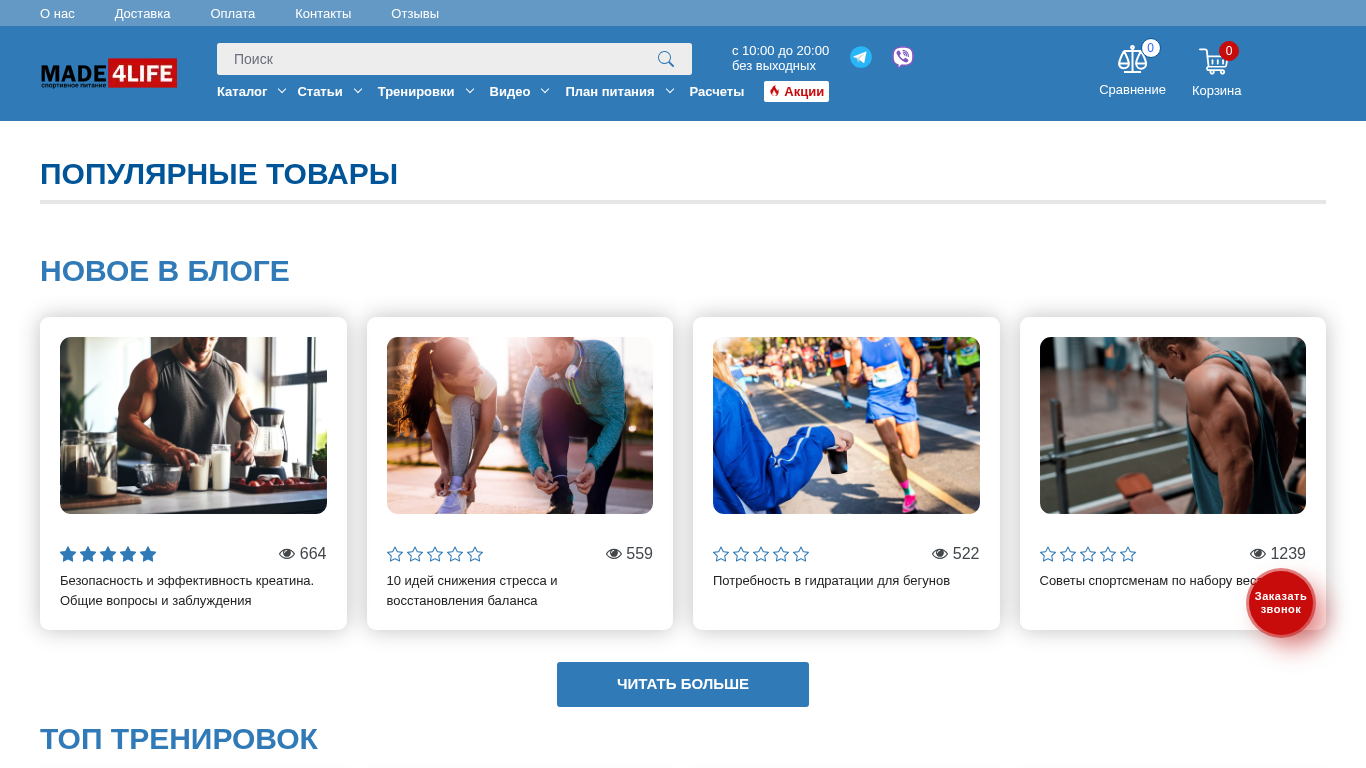Go to the Расчеты page
This screenshot has width=1366, height=768.
[x=717, y=91]
